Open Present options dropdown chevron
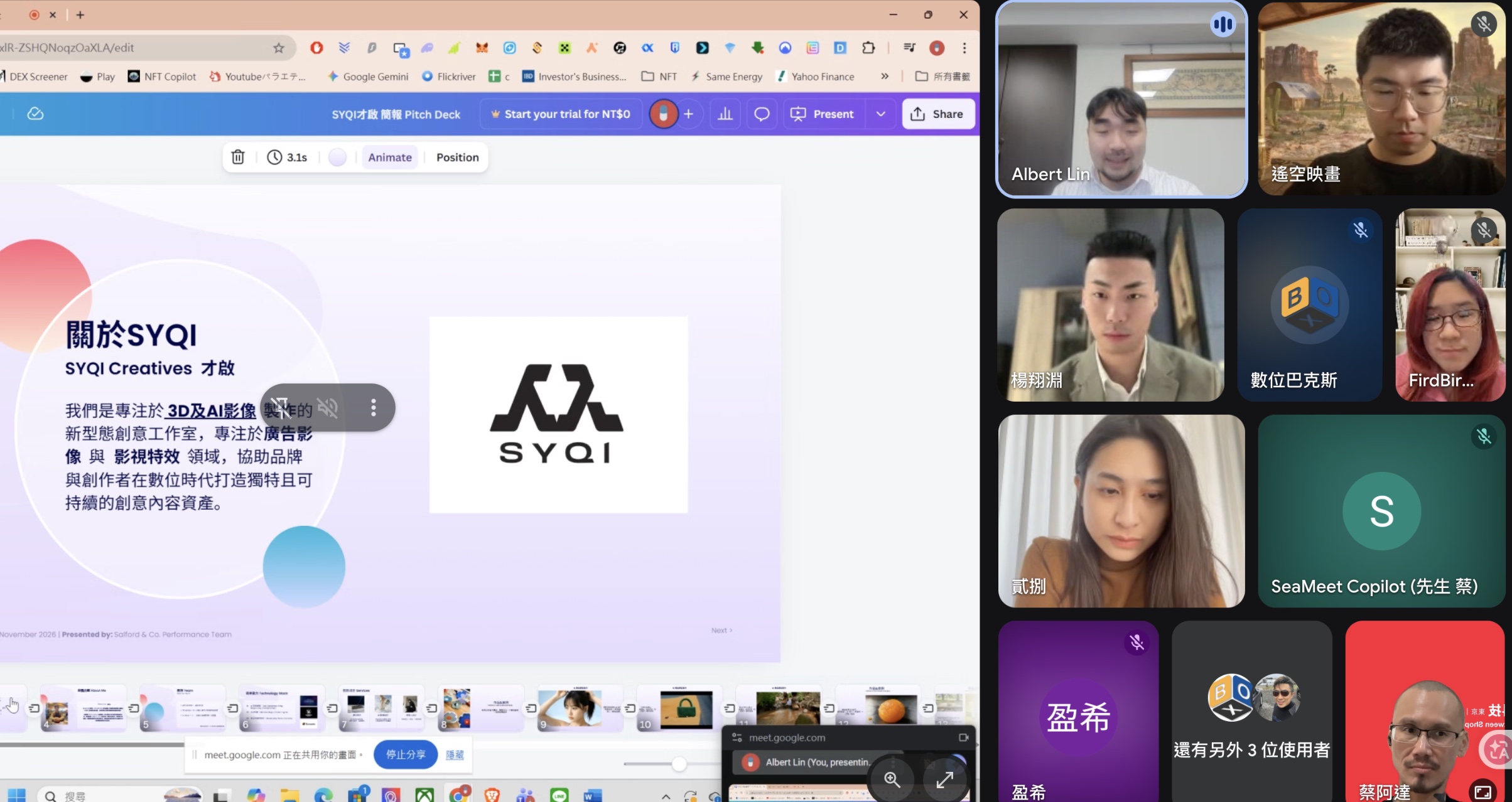 [x=880, y=114]
